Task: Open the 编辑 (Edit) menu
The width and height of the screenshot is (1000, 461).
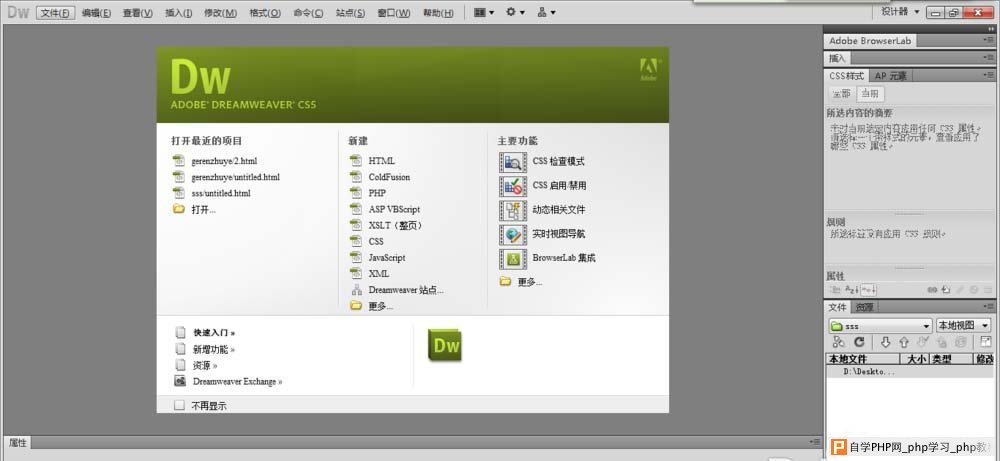Action: pos(96,12)
